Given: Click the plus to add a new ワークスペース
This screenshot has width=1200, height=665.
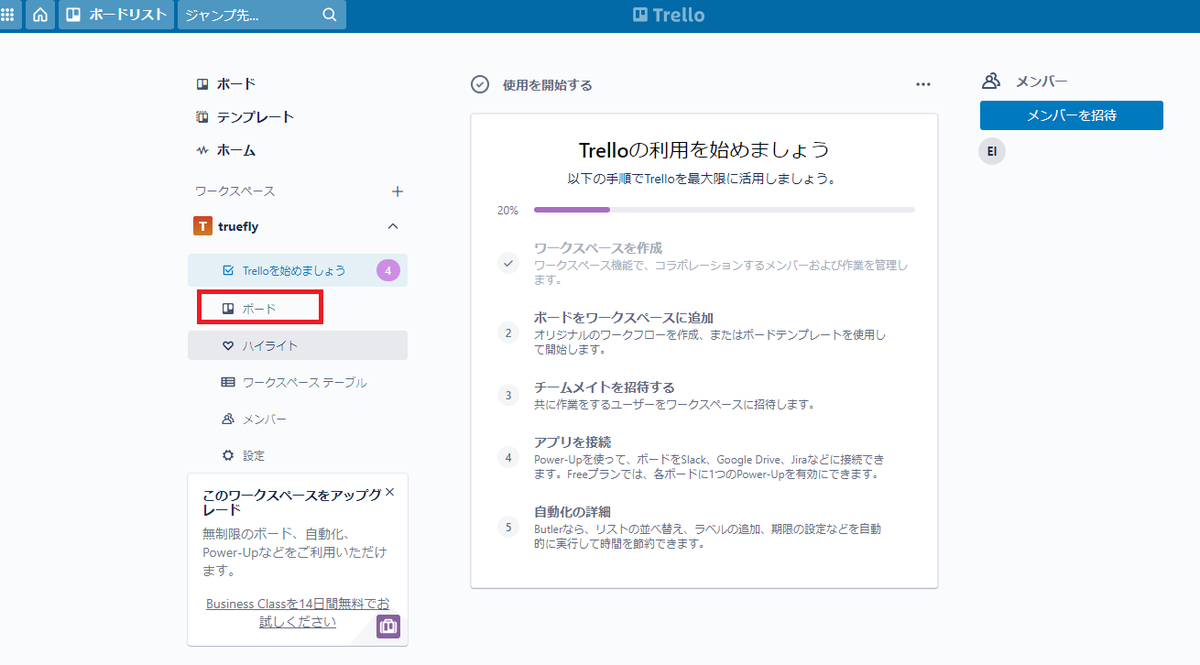Looking at the screenshot, I should click(x=397, y=191).
